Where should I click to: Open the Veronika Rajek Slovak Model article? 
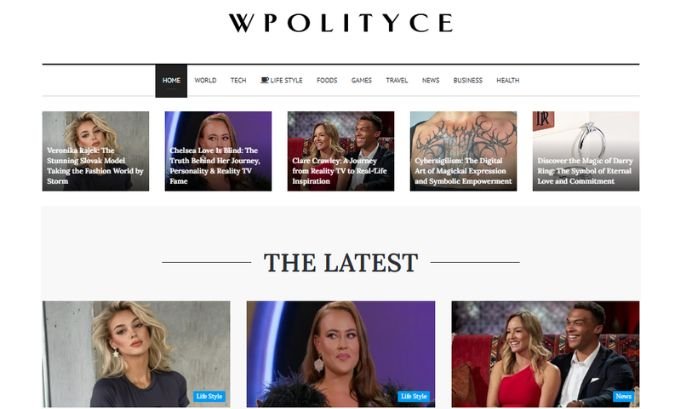point(95,151)
